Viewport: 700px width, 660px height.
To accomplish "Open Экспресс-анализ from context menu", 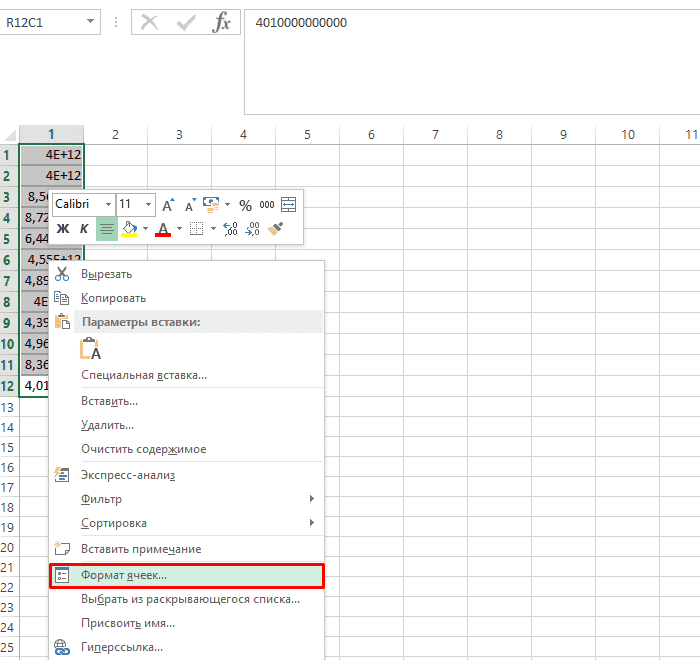I will pos(187,475).
